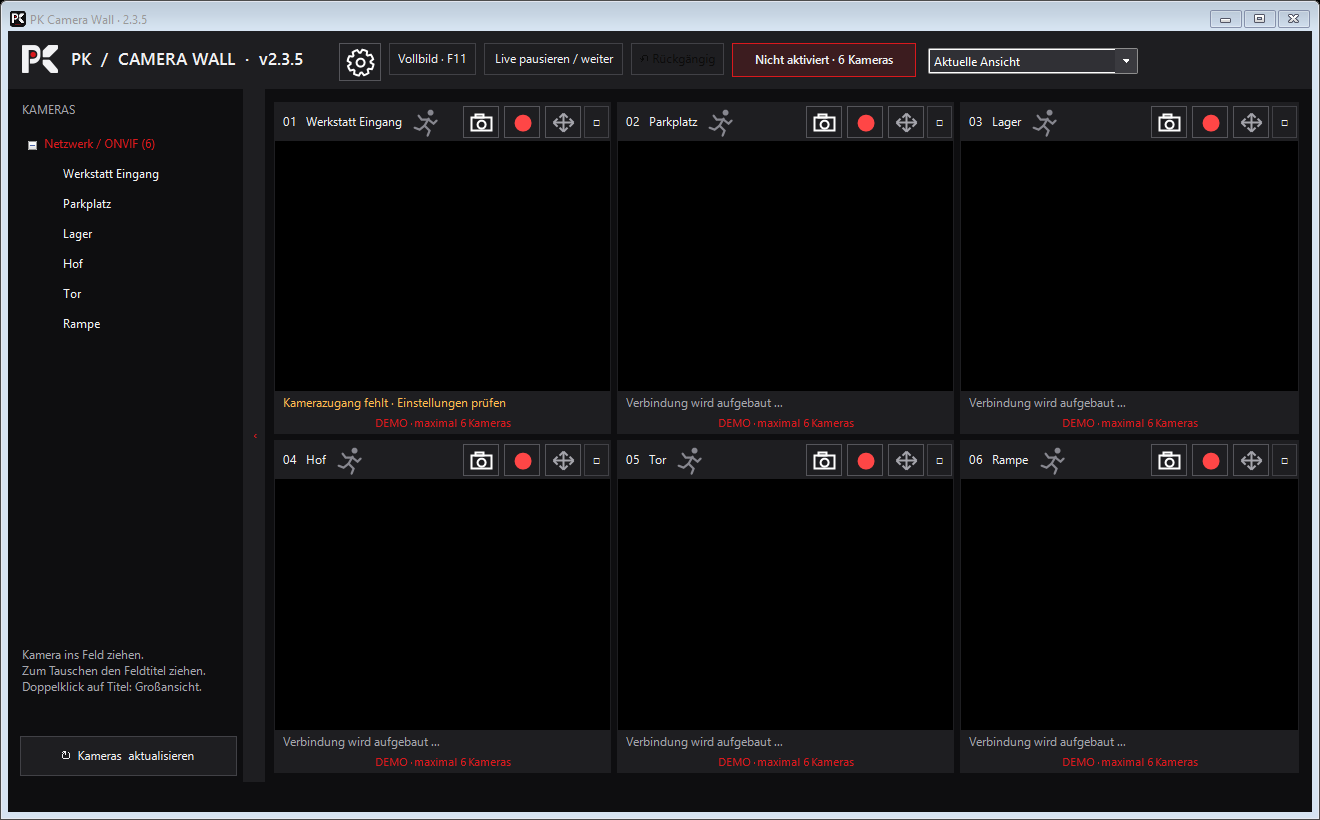This screenshot has height=820, width=1320.
Task: Take snapshot of Tor camera
Action: 824,461
